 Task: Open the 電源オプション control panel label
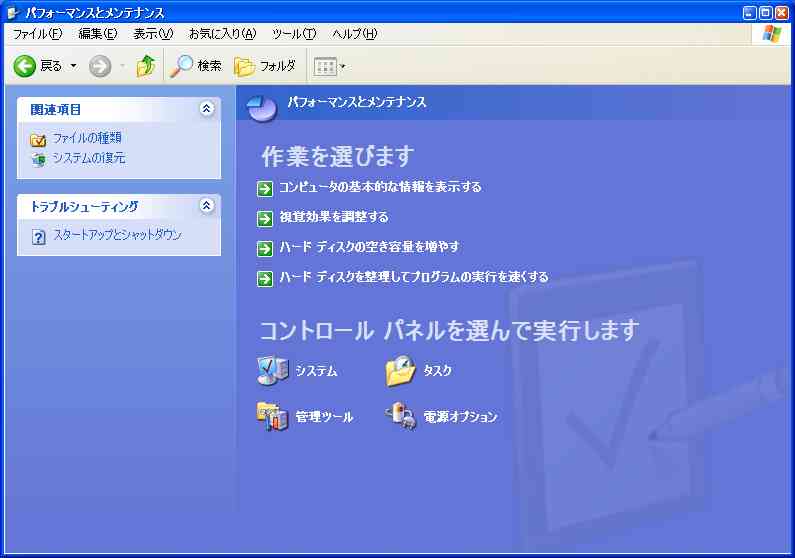tap(460, 417)
